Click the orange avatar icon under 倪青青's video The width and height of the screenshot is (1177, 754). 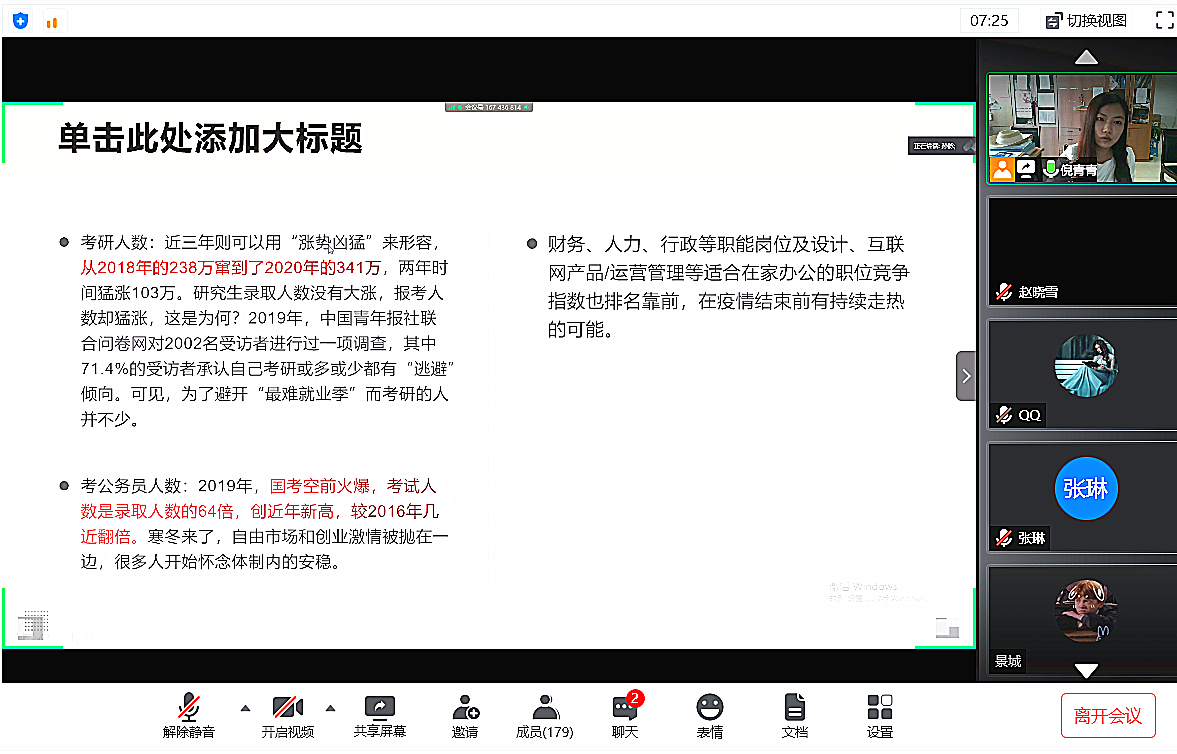tap(1002, 169)
